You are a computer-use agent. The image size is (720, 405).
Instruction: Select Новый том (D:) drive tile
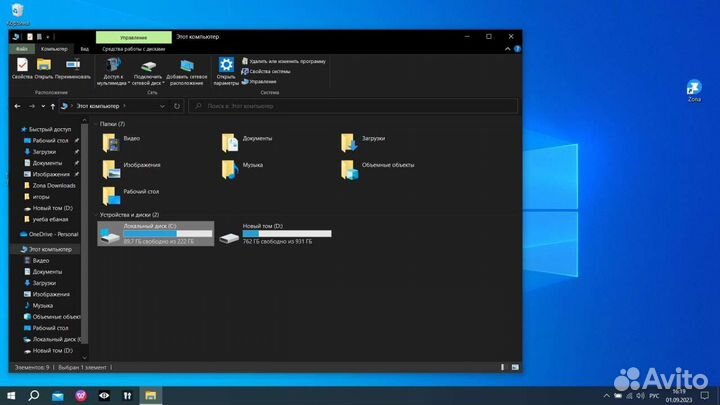coord(275,234)
